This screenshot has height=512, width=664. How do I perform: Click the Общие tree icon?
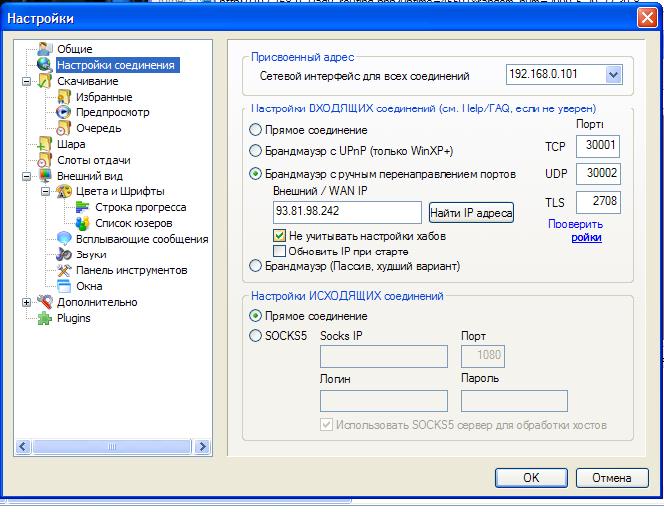pyautogui.click(x=45, y=49)
